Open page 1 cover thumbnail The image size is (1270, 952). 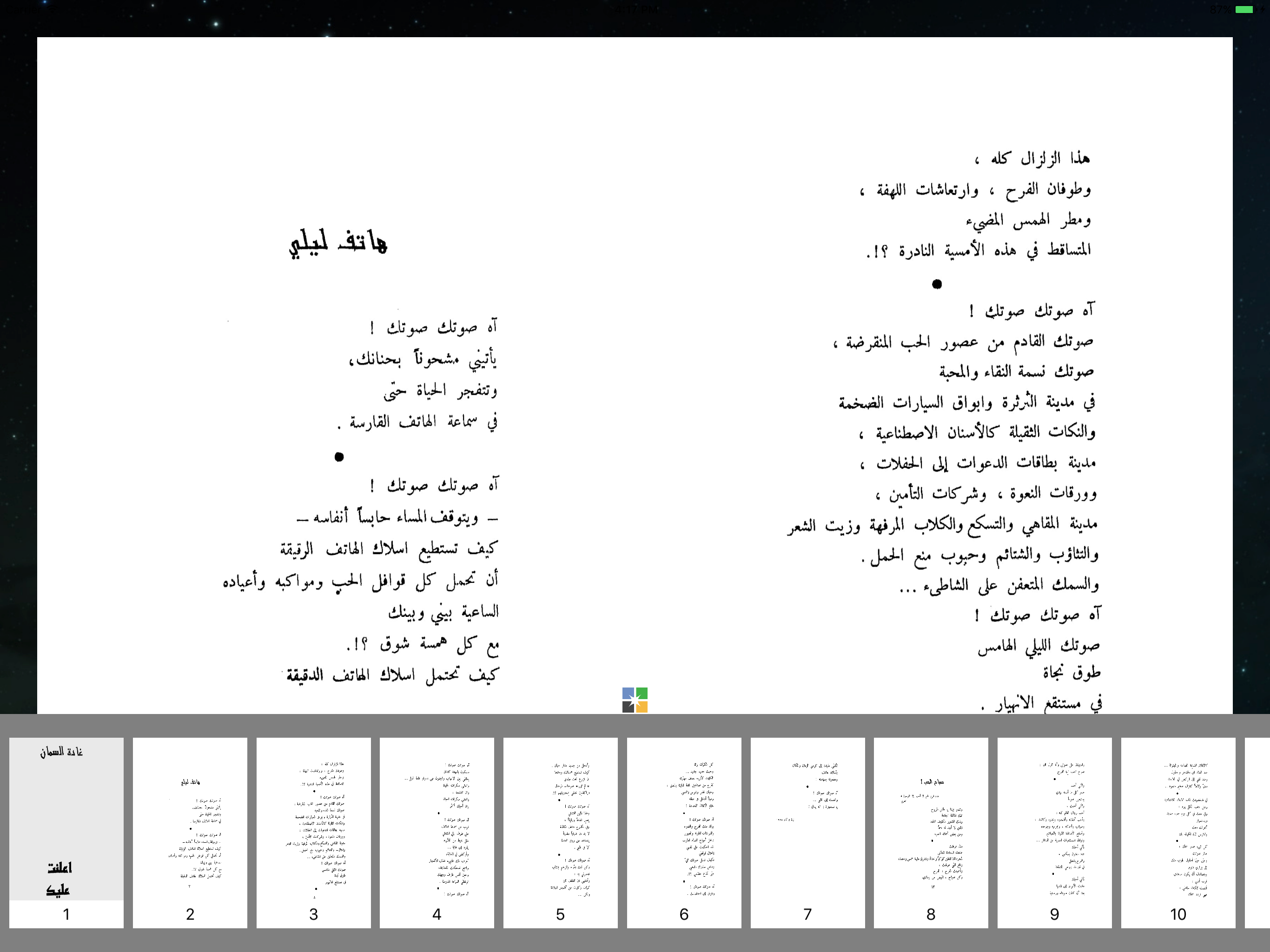click(66, 833)
